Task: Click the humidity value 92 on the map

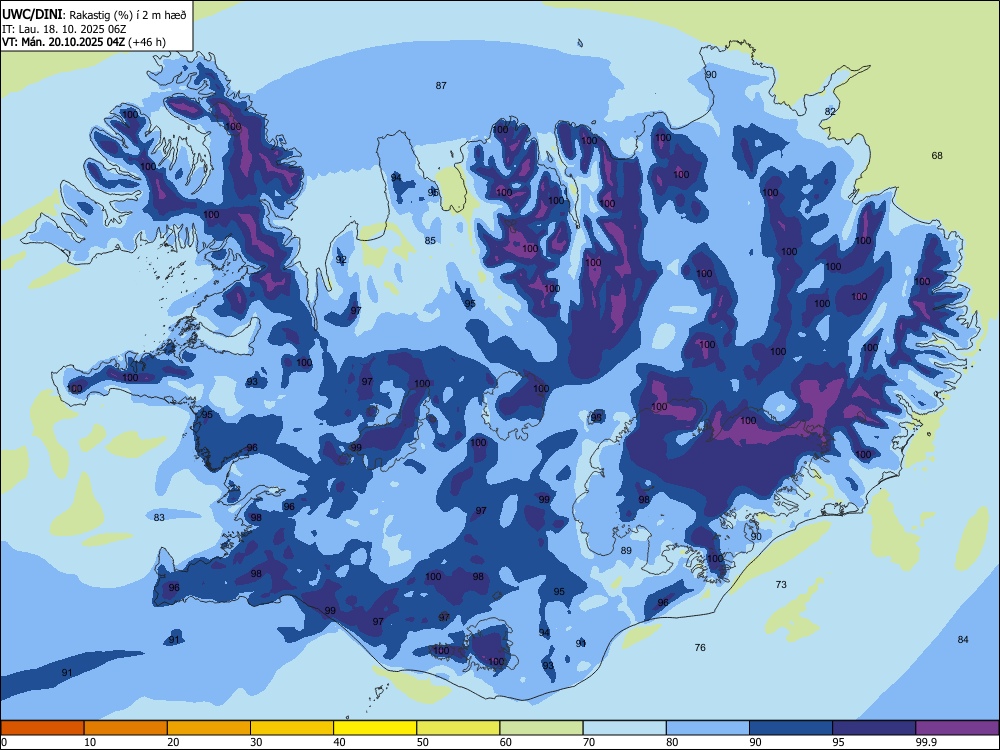Action: coord(341,260)
